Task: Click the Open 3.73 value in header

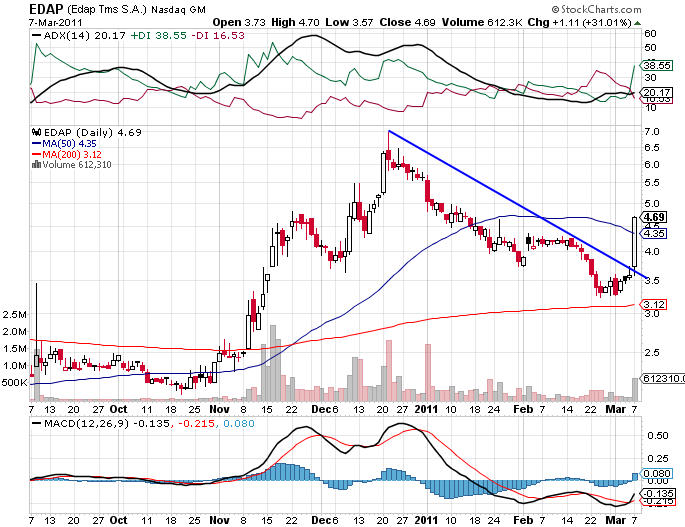Action: pos(239,22)
